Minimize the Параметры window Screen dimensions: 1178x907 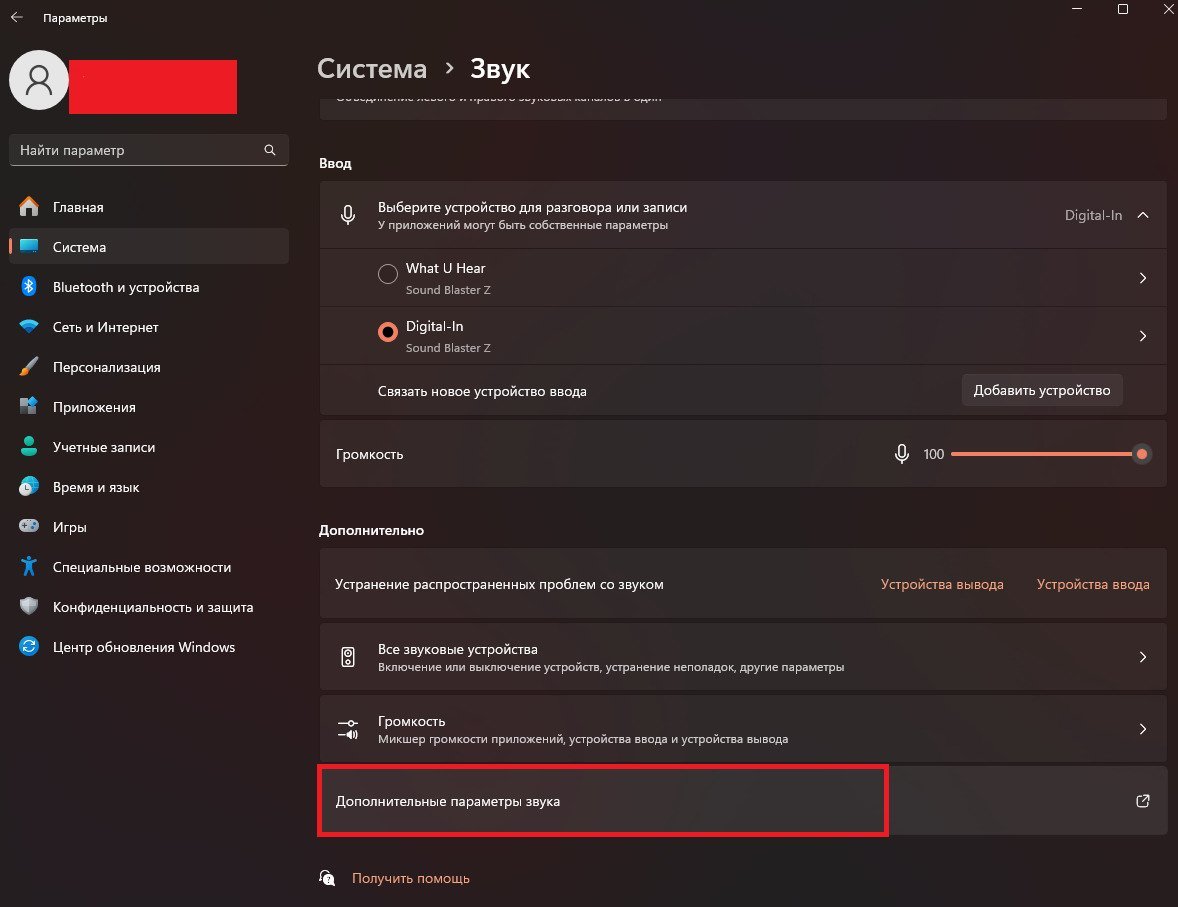tap(1077, 9)
